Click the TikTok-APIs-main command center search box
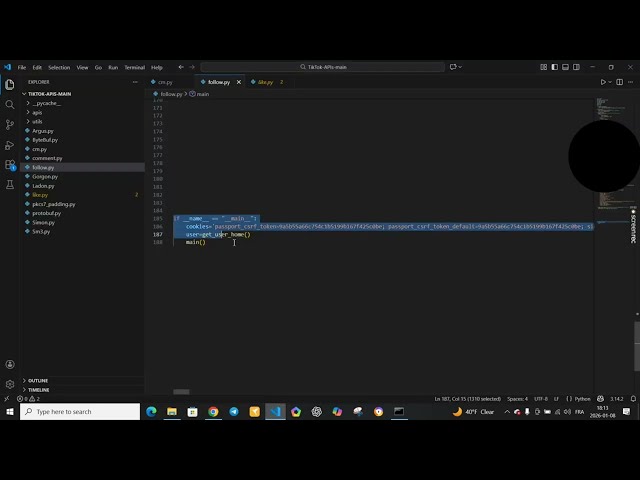The height and width of the screenshot is (480, 640). (322, 67)
